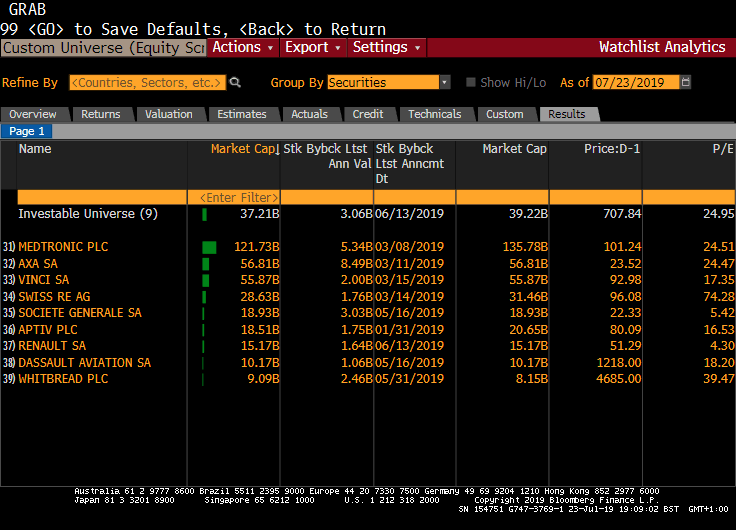Open the Export dropdown menu
This screenshot has width=736, height=530.
312,47
